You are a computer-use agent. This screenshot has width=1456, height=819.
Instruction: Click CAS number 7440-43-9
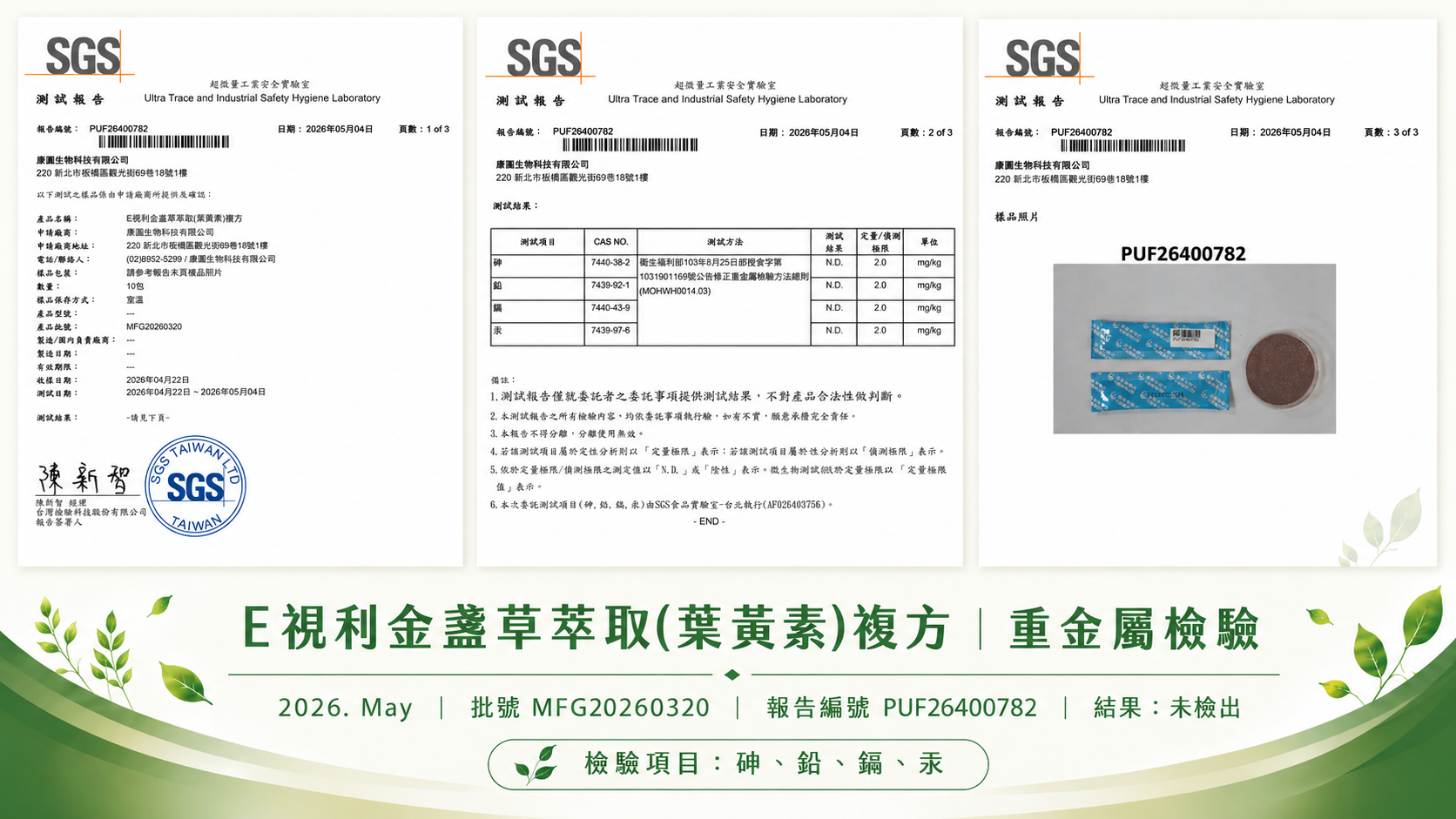pos(610,308)
